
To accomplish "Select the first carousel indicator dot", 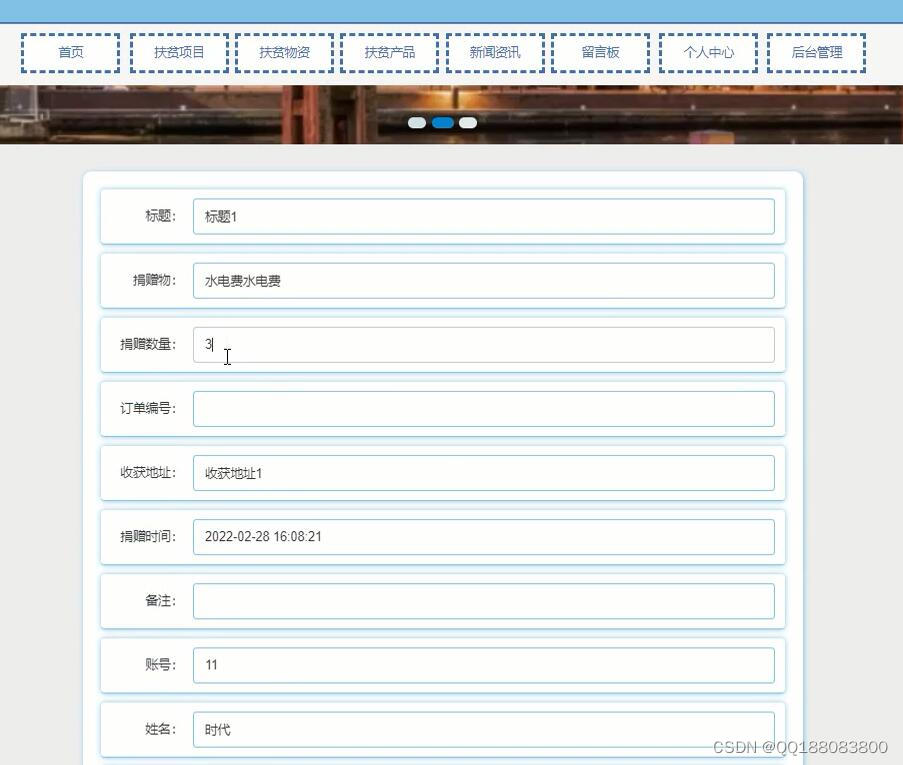I will tap(417, 122).
